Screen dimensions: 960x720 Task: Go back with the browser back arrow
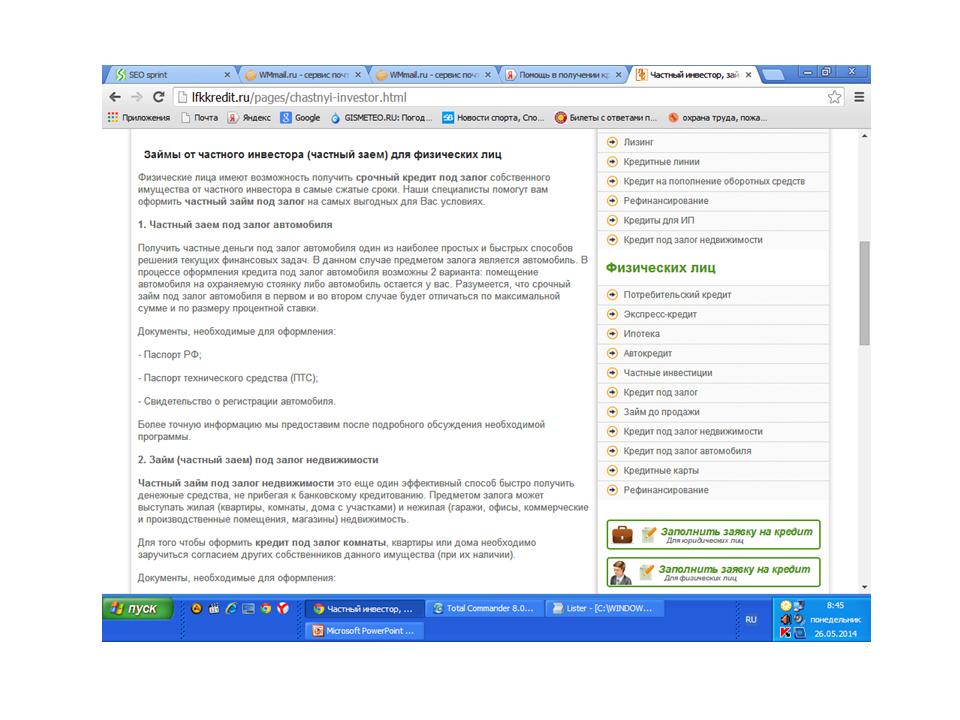[115, 97]
